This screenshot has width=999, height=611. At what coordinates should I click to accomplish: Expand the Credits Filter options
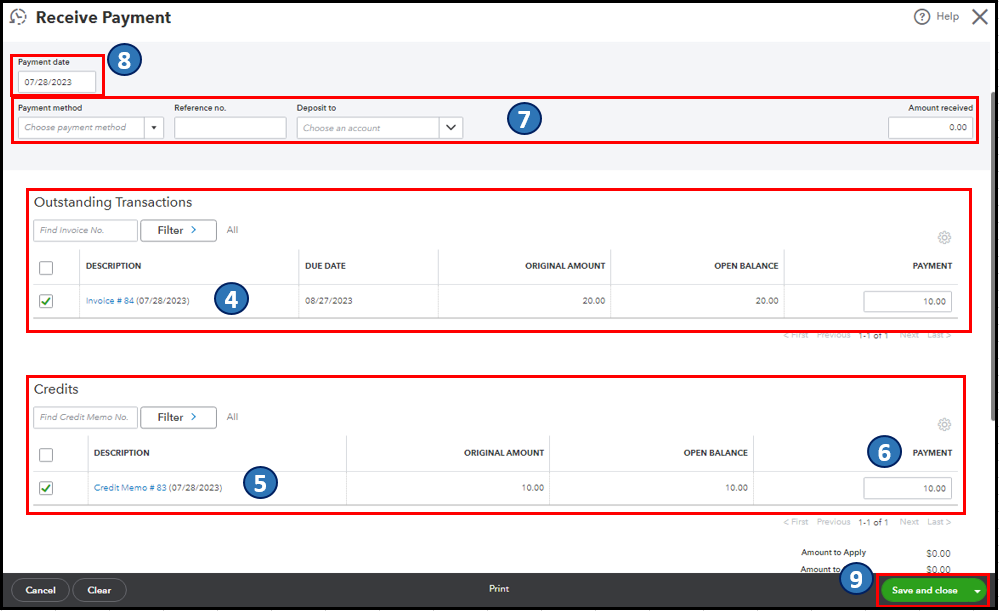click(178, 417)
